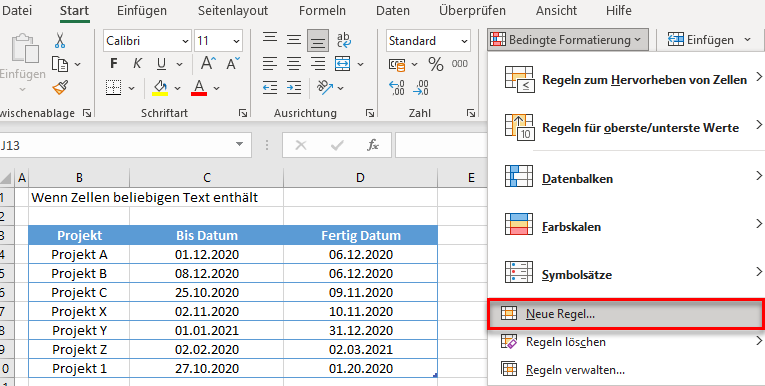The image size is (765, 386).
Task: Click the borders icon
Action: pyautogui.click(x=114, y=88)
